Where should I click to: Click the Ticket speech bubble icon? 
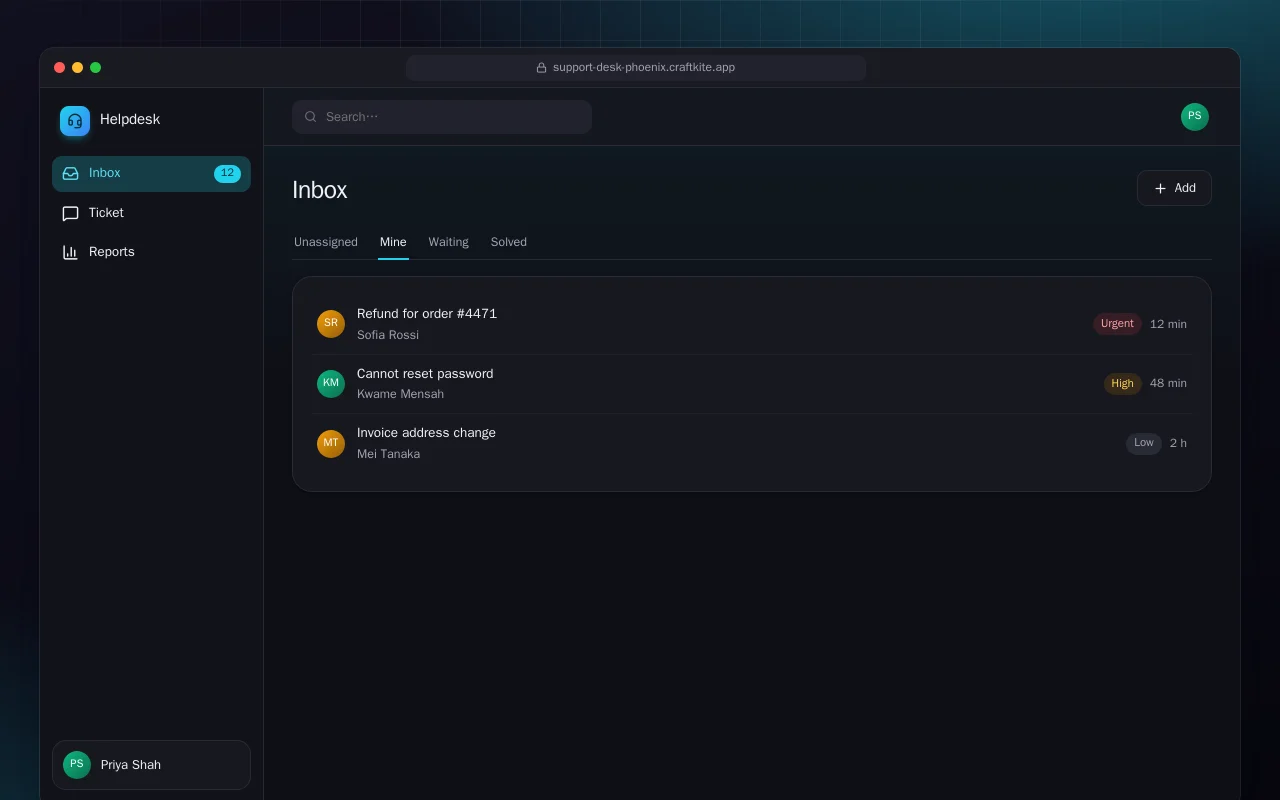tap(71, 213)
